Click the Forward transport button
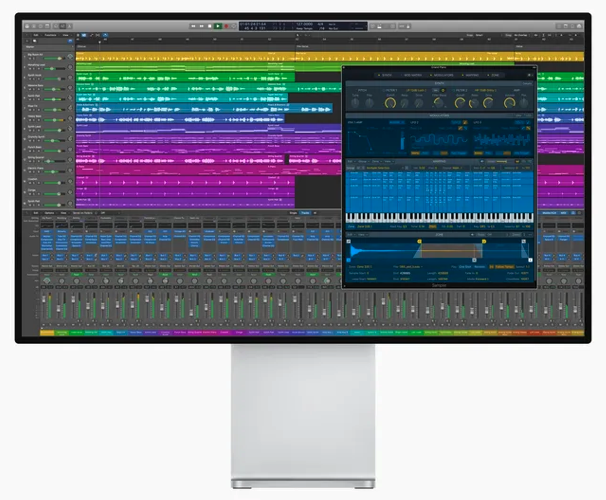The width and height of the screenshot is (606, 500). (201, 26)
